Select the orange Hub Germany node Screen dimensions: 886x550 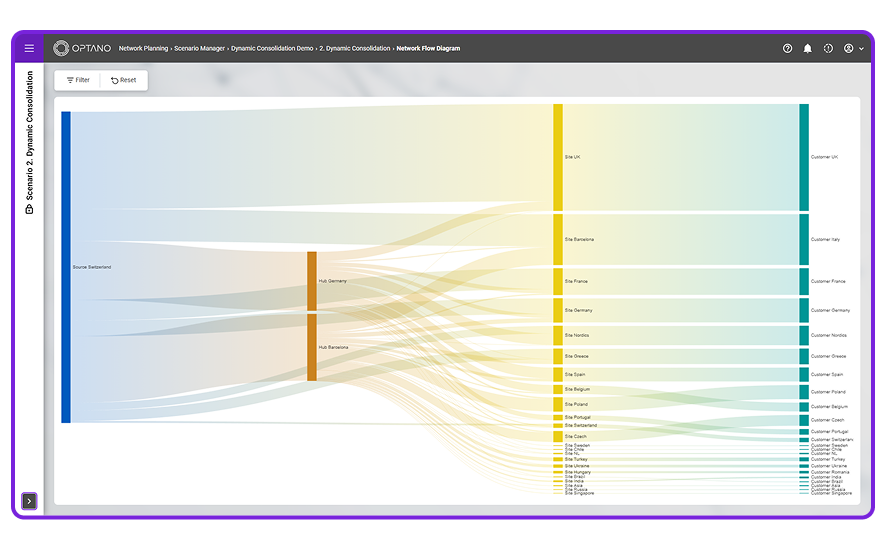(x=312, y=281)
